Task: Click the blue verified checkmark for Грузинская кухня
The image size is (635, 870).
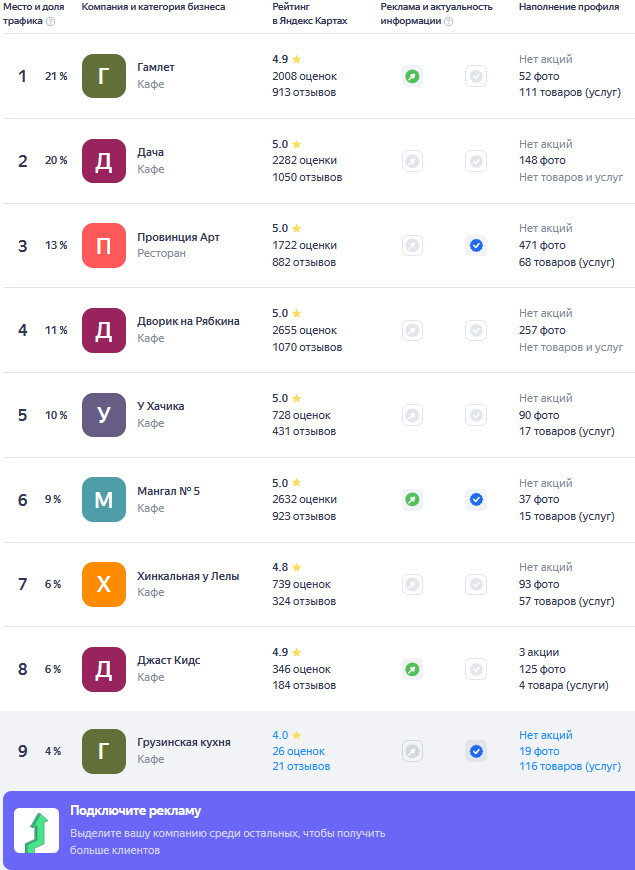Action: [476, 751]
